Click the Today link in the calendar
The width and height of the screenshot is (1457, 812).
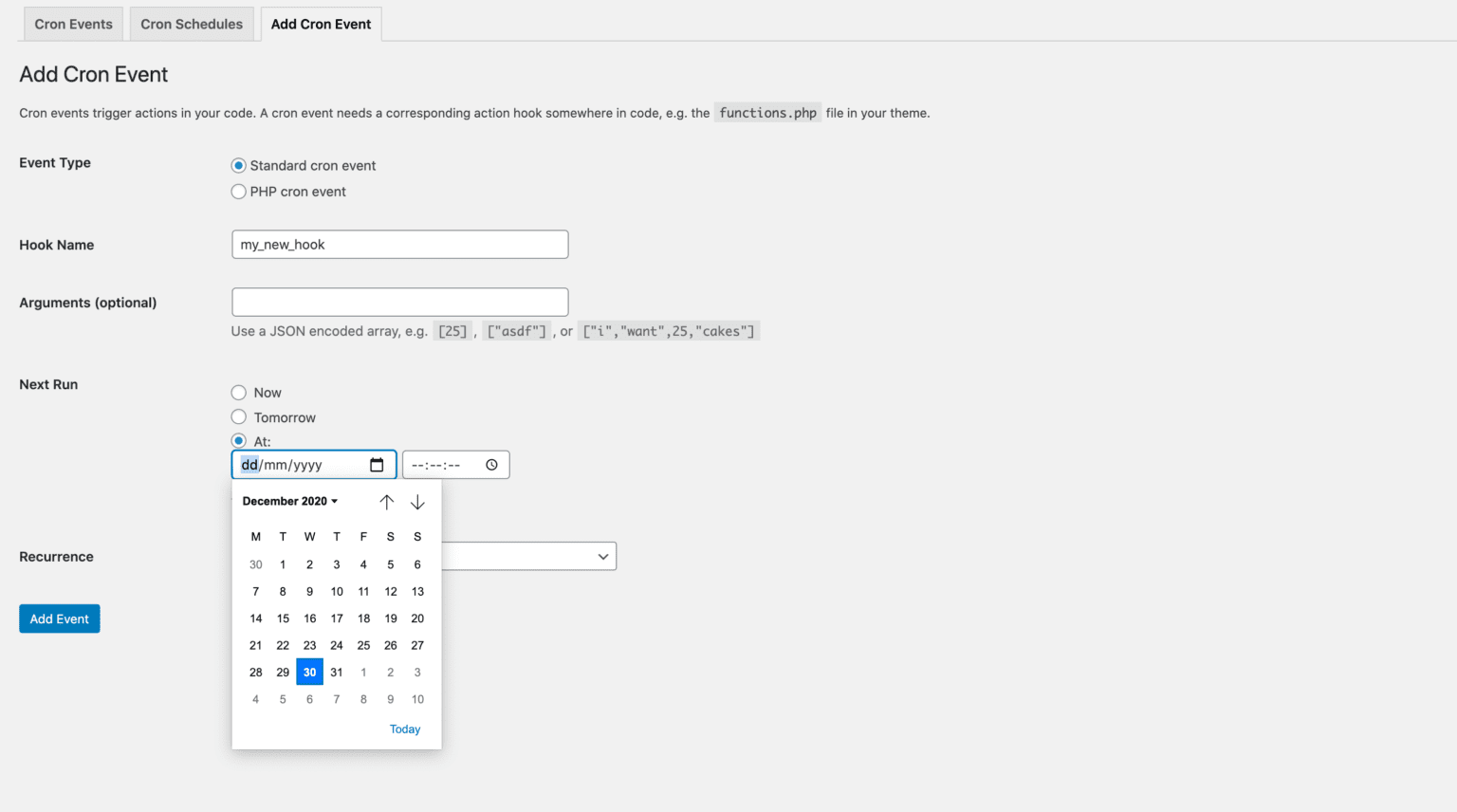405,729
